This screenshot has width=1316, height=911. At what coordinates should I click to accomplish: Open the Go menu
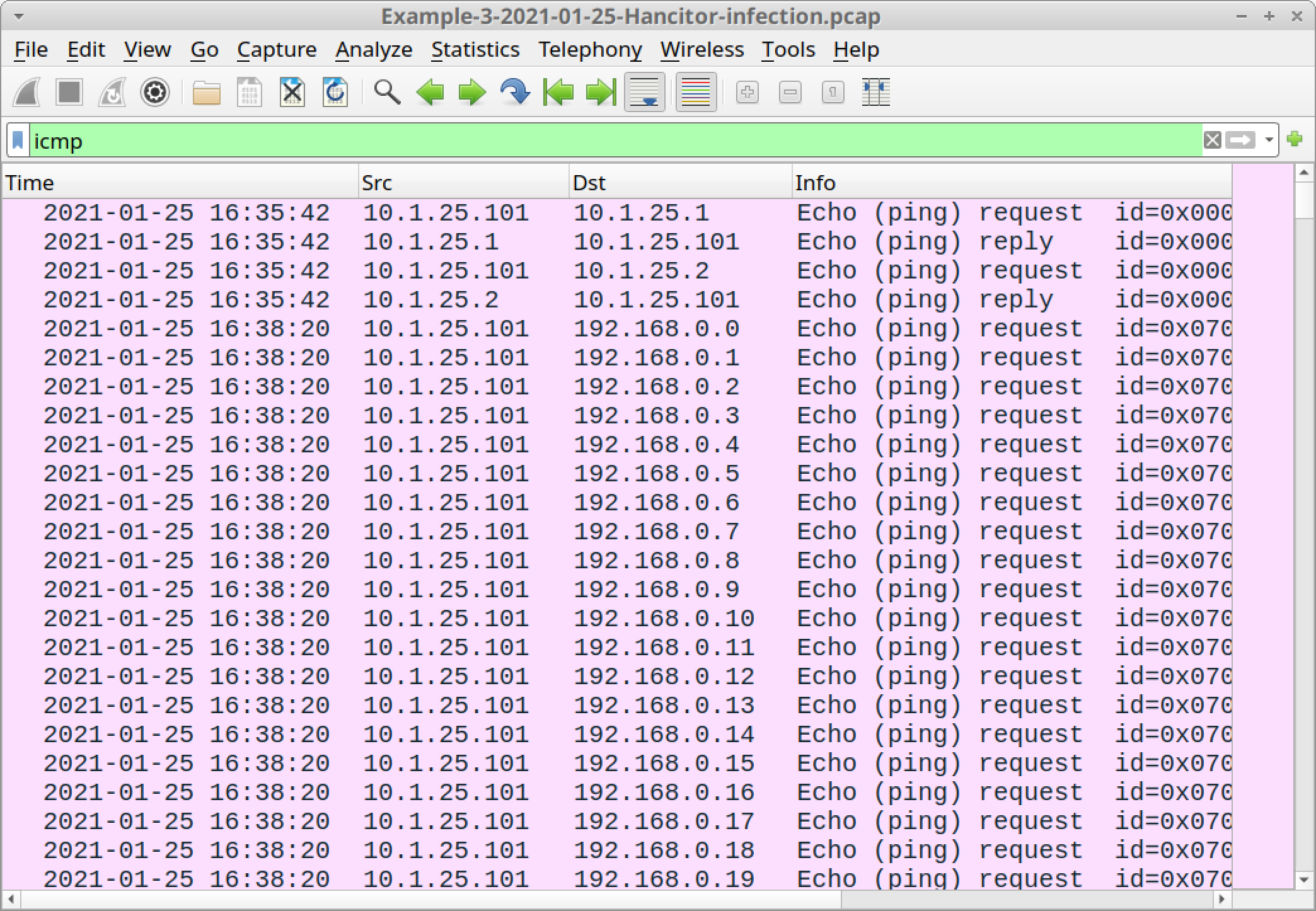[204, 49]
